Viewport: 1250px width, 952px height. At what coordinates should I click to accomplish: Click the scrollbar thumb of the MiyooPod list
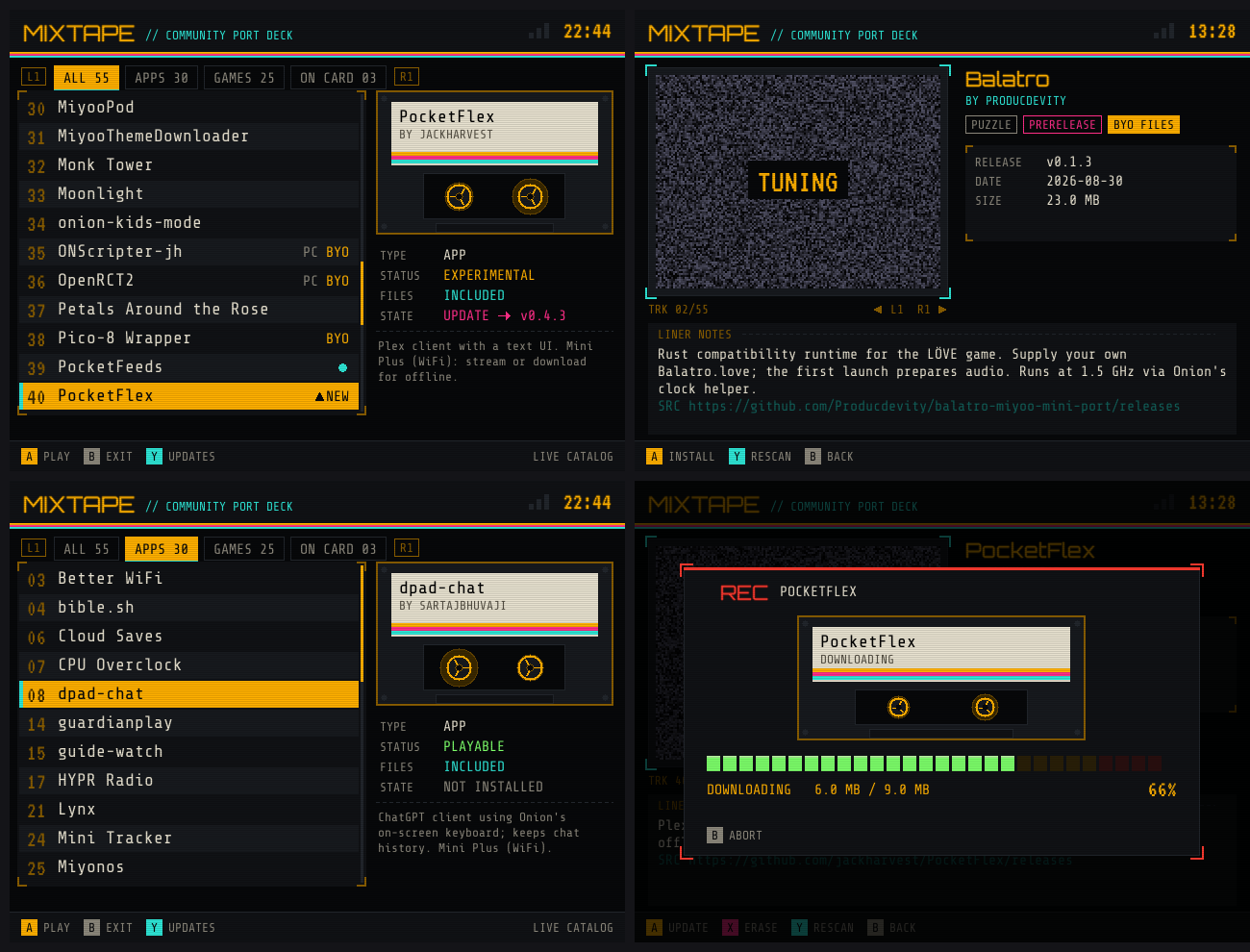(362, 292)
